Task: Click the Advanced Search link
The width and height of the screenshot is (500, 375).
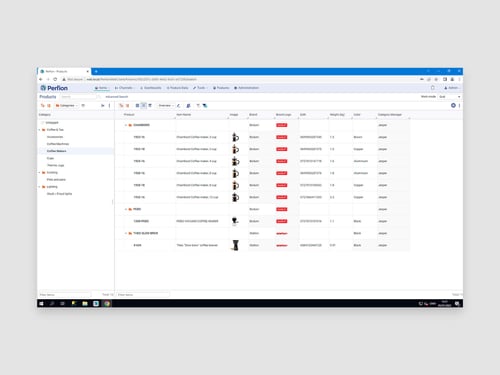Action: (117, 97)
